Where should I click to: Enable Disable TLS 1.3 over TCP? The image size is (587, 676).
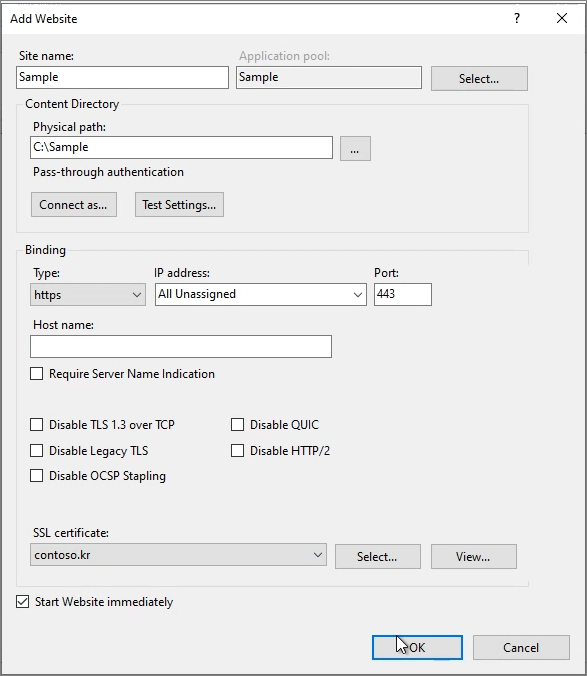37,425
